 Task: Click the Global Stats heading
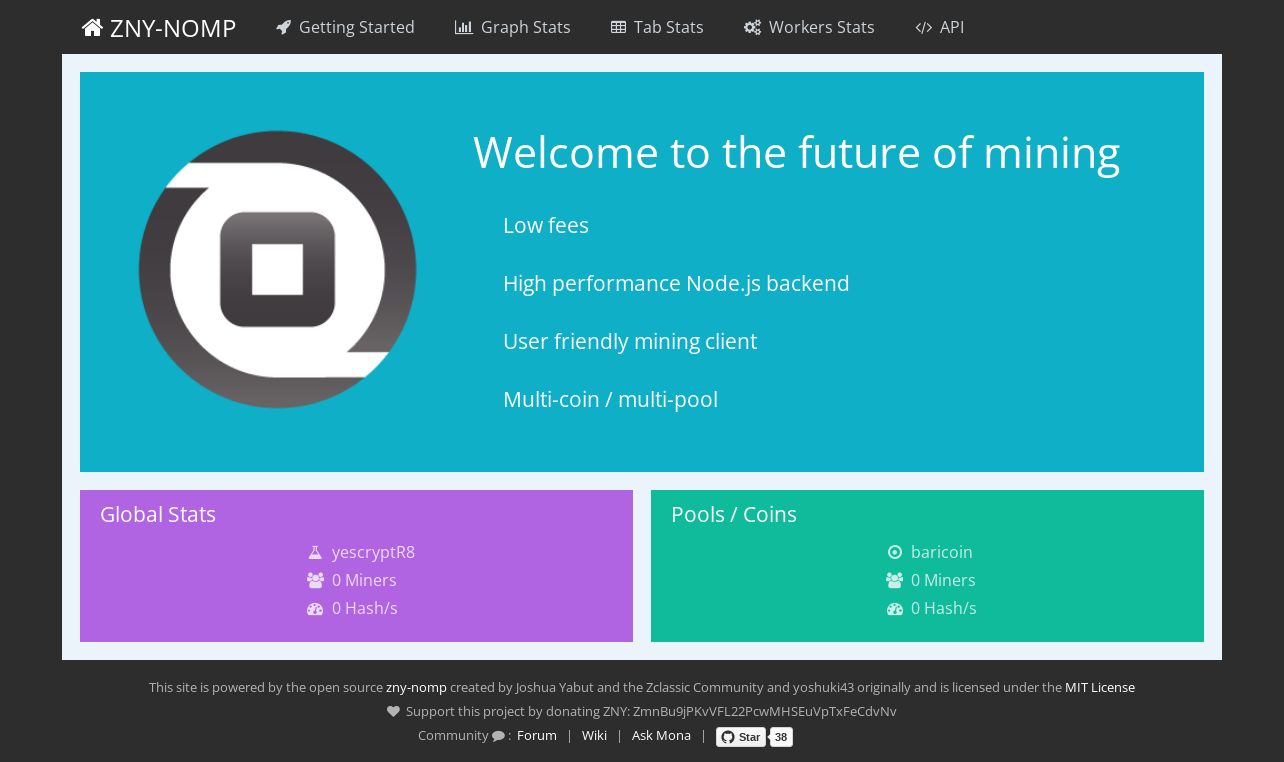158,515
